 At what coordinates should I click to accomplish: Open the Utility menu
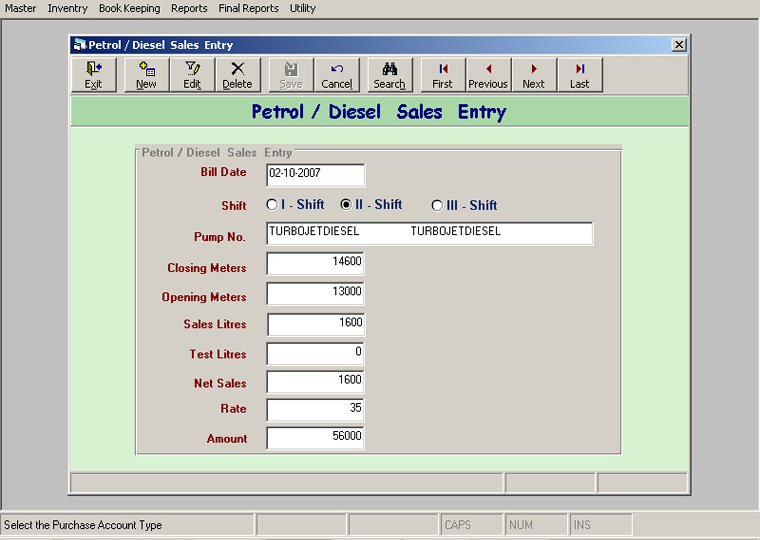(302, 8)
